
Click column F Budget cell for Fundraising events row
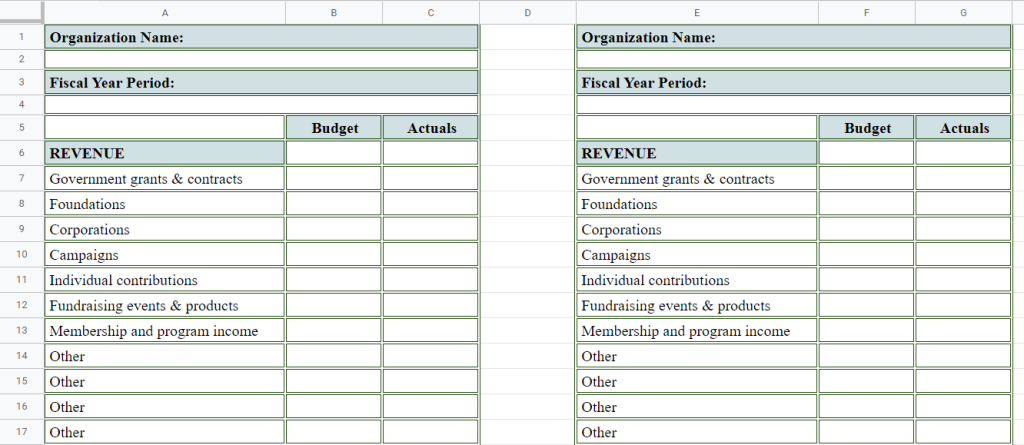[867, 305]
